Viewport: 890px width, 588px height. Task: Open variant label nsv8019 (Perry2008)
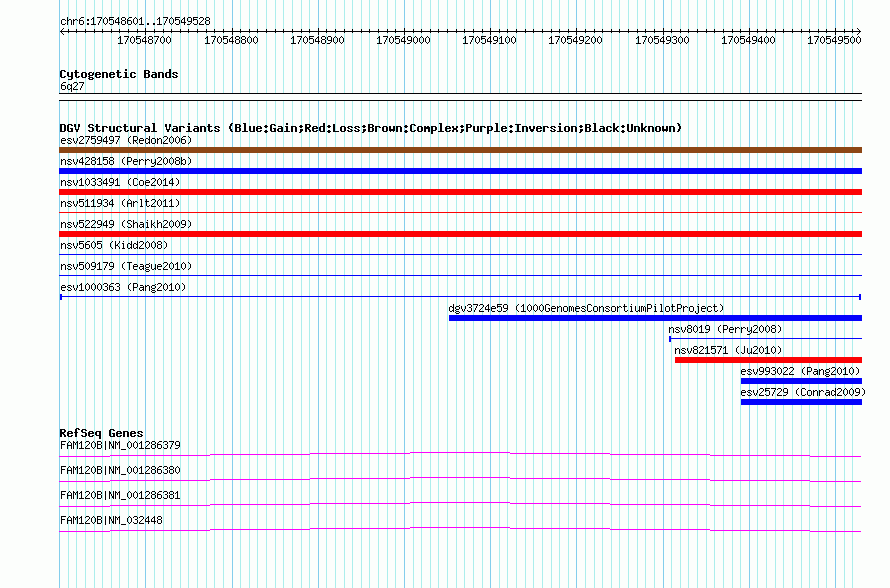coord(725,329)
